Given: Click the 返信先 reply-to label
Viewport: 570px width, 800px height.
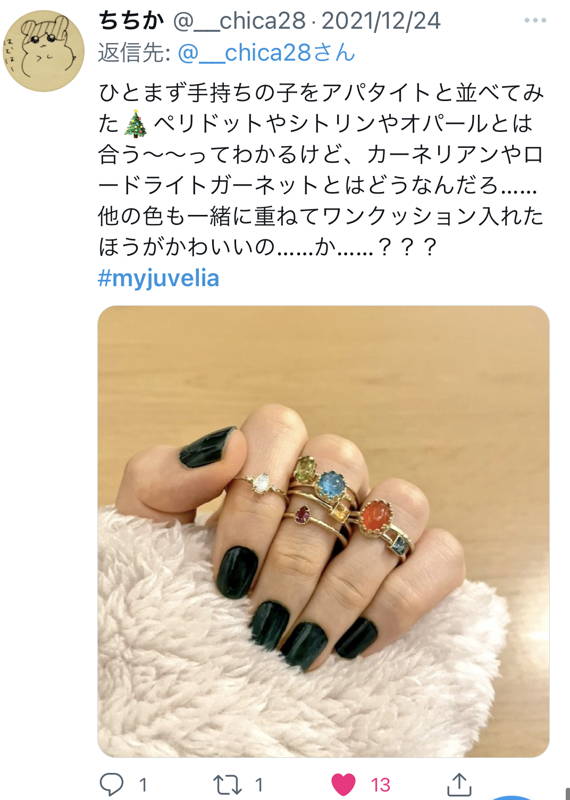Looking at the screenshot, I should pos(134,53).
